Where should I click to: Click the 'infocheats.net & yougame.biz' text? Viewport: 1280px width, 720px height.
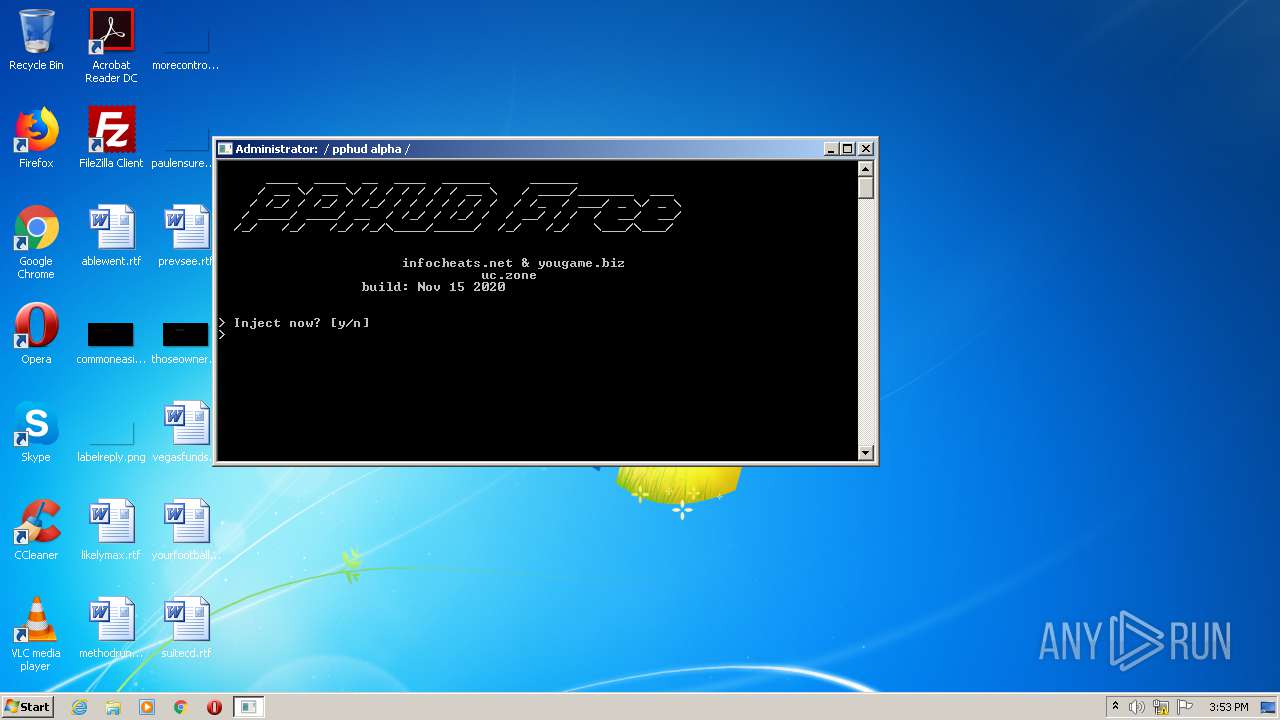tap(513, 263)
